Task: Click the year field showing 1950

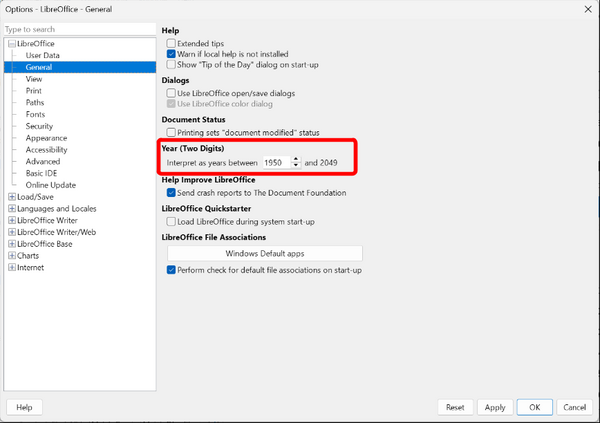Action: click(x=276, y=163)
